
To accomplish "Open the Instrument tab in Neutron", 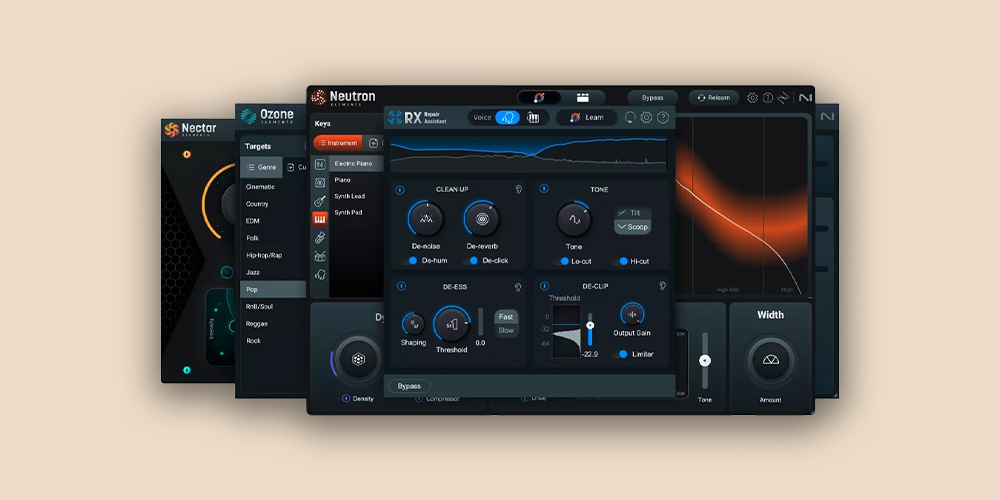I will (338, 143).
